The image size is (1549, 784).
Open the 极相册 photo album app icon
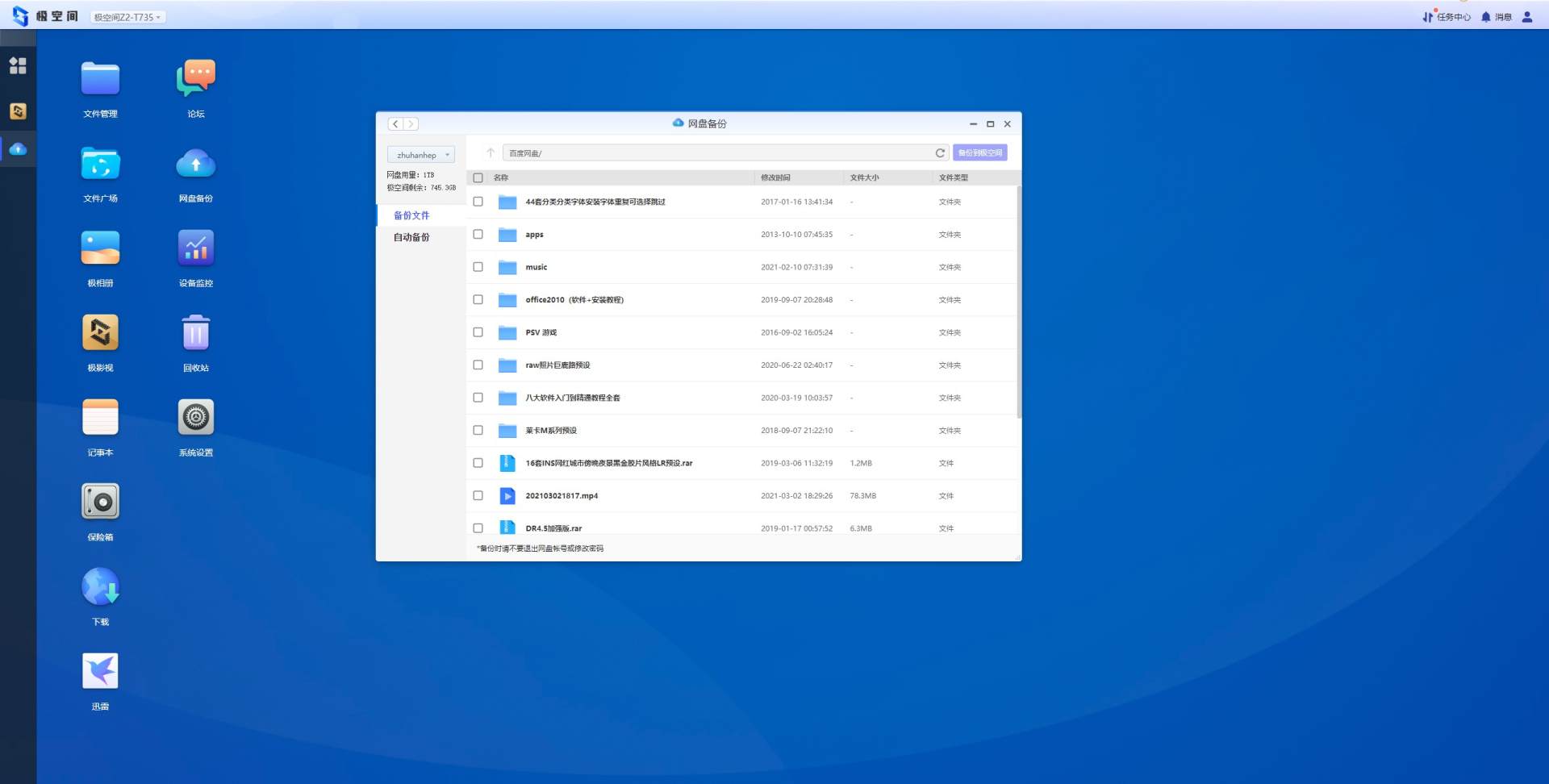pyautogui.click(x=100, y=248)
